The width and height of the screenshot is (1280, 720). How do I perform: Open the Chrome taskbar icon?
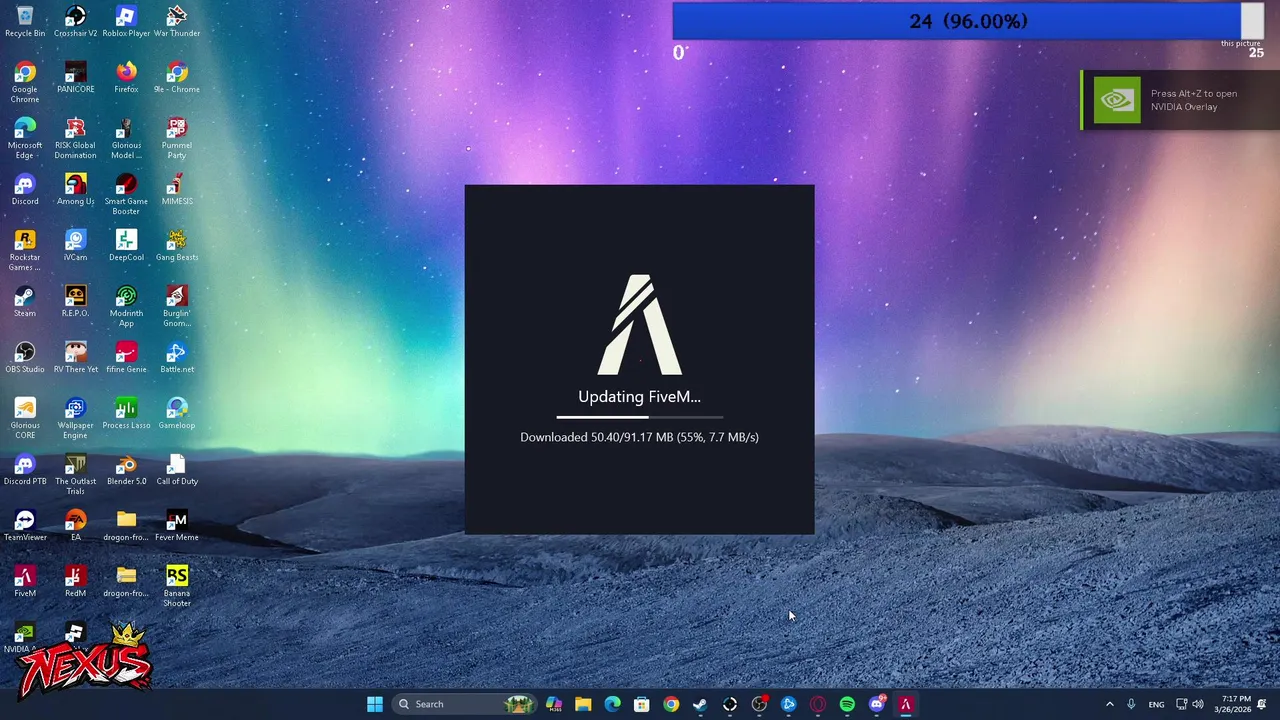coord(671,704)
